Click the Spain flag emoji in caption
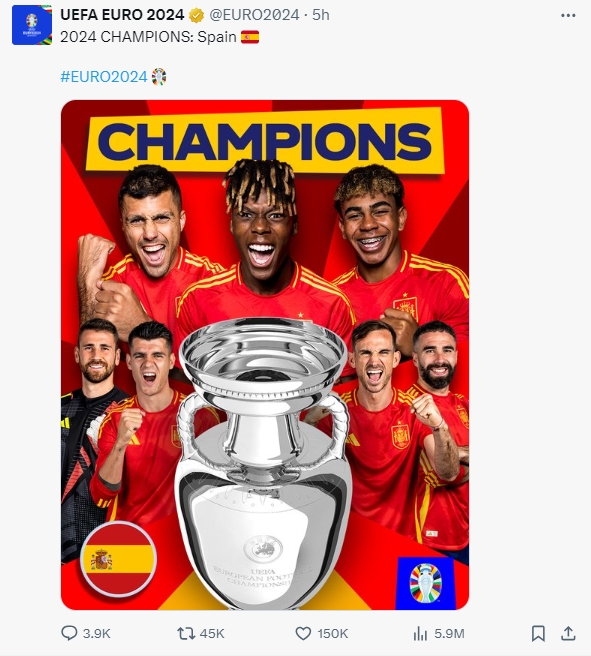 [x=250, y=37]
